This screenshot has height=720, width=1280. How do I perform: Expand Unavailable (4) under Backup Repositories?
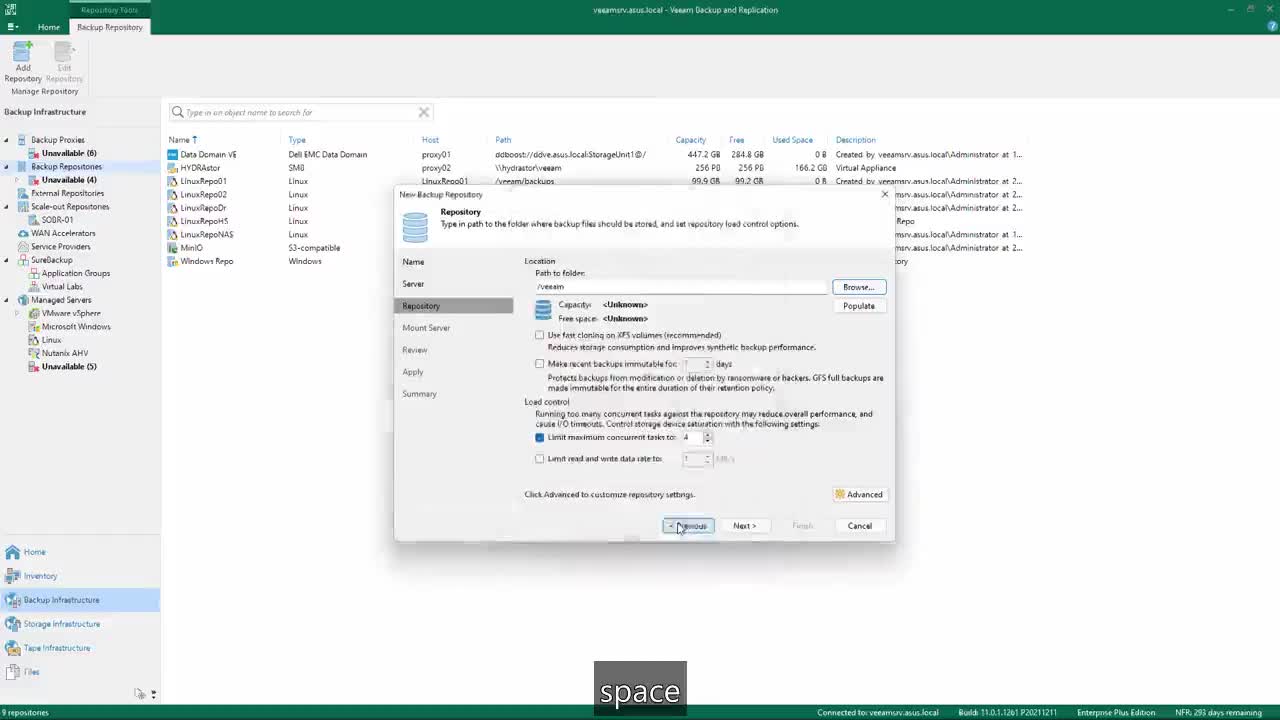(18, 180)
